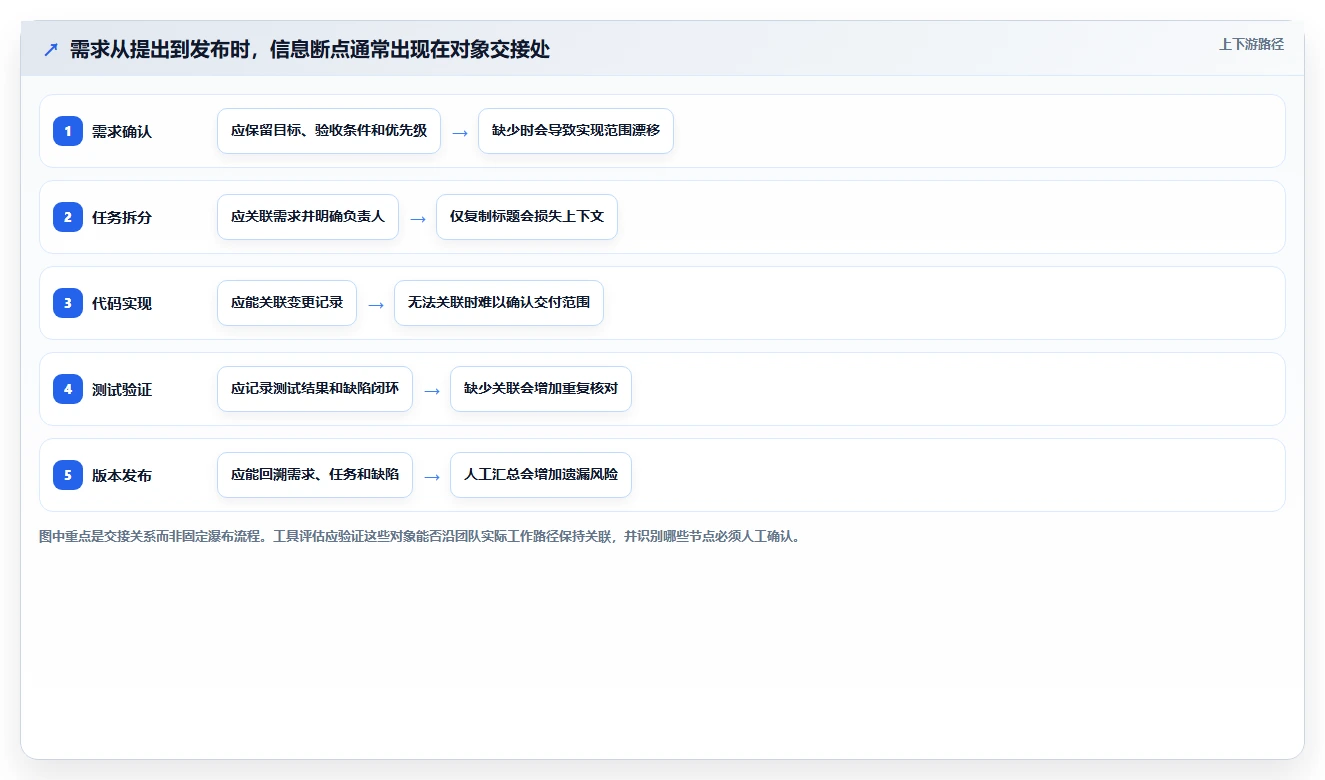Click the footnote text starting 图中重点是交接关系

(x=419, y=536)
